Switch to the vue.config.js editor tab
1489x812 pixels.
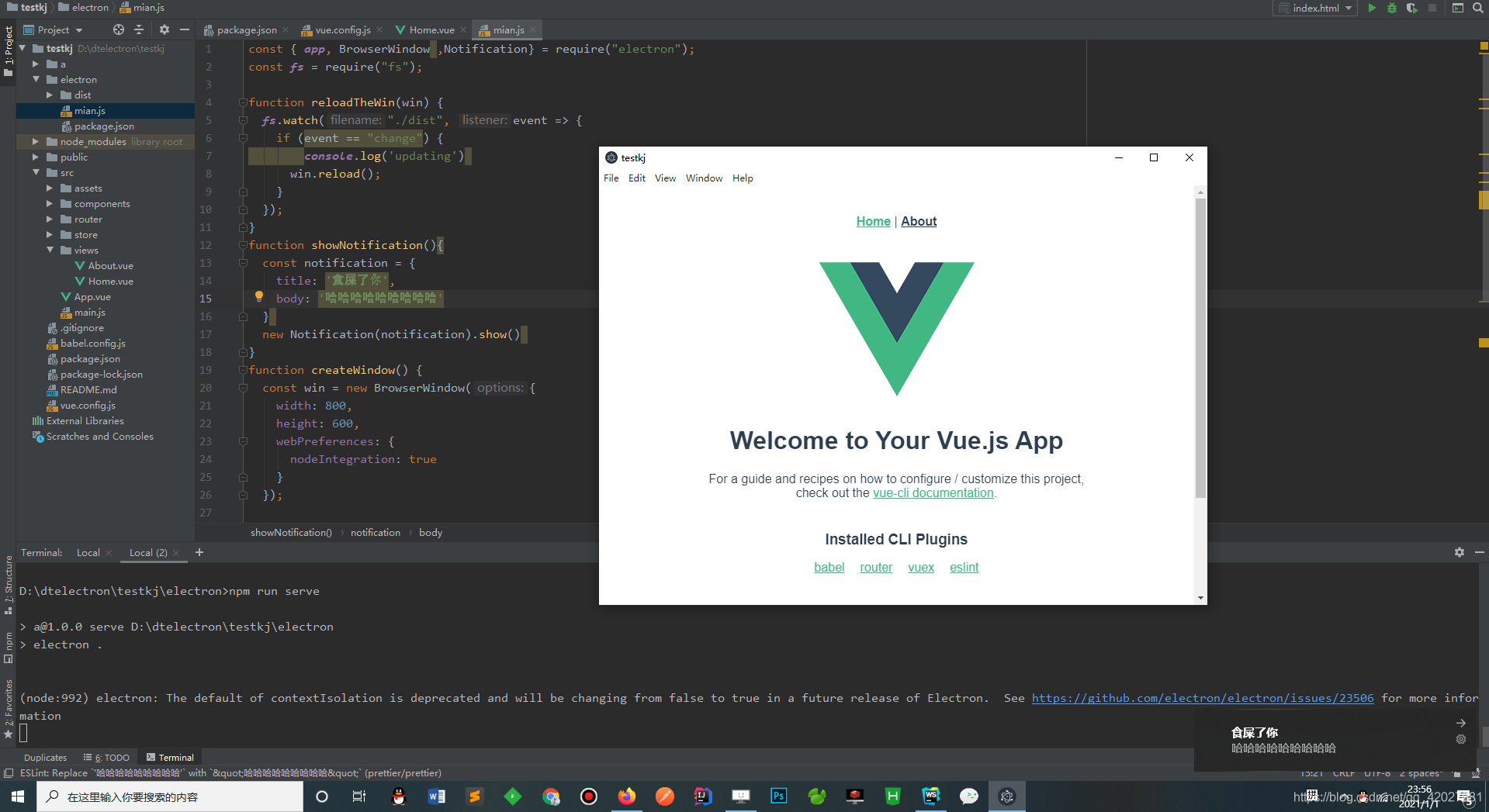(343, 29)
